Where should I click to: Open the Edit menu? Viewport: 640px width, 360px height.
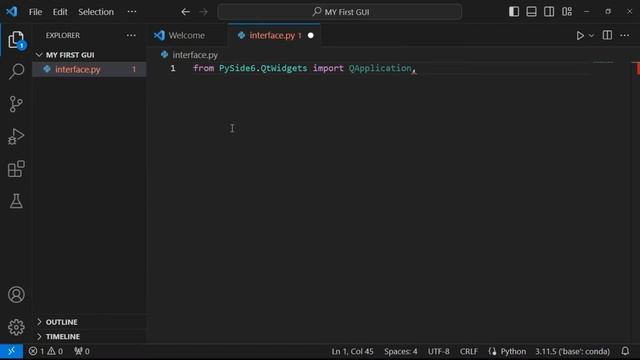[60, 12]
